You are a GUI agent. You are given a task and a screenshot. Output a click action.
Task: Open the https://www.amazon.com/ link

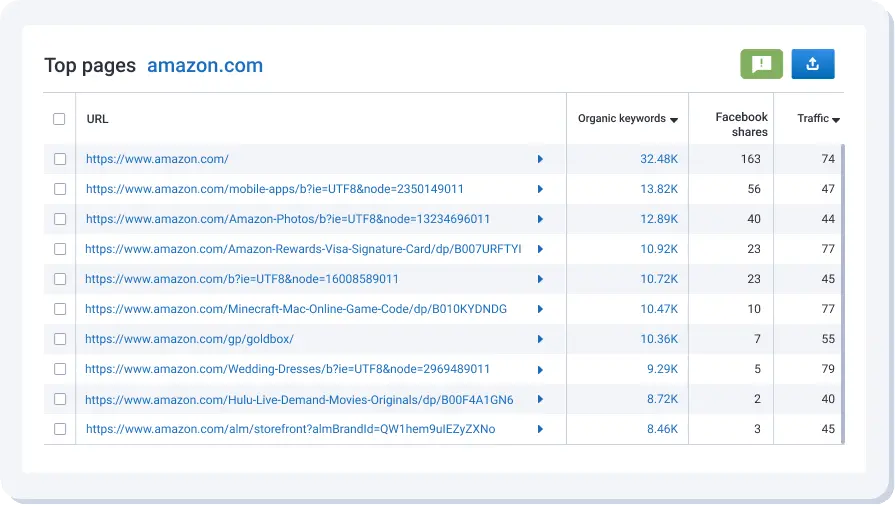tap(157, 159)
